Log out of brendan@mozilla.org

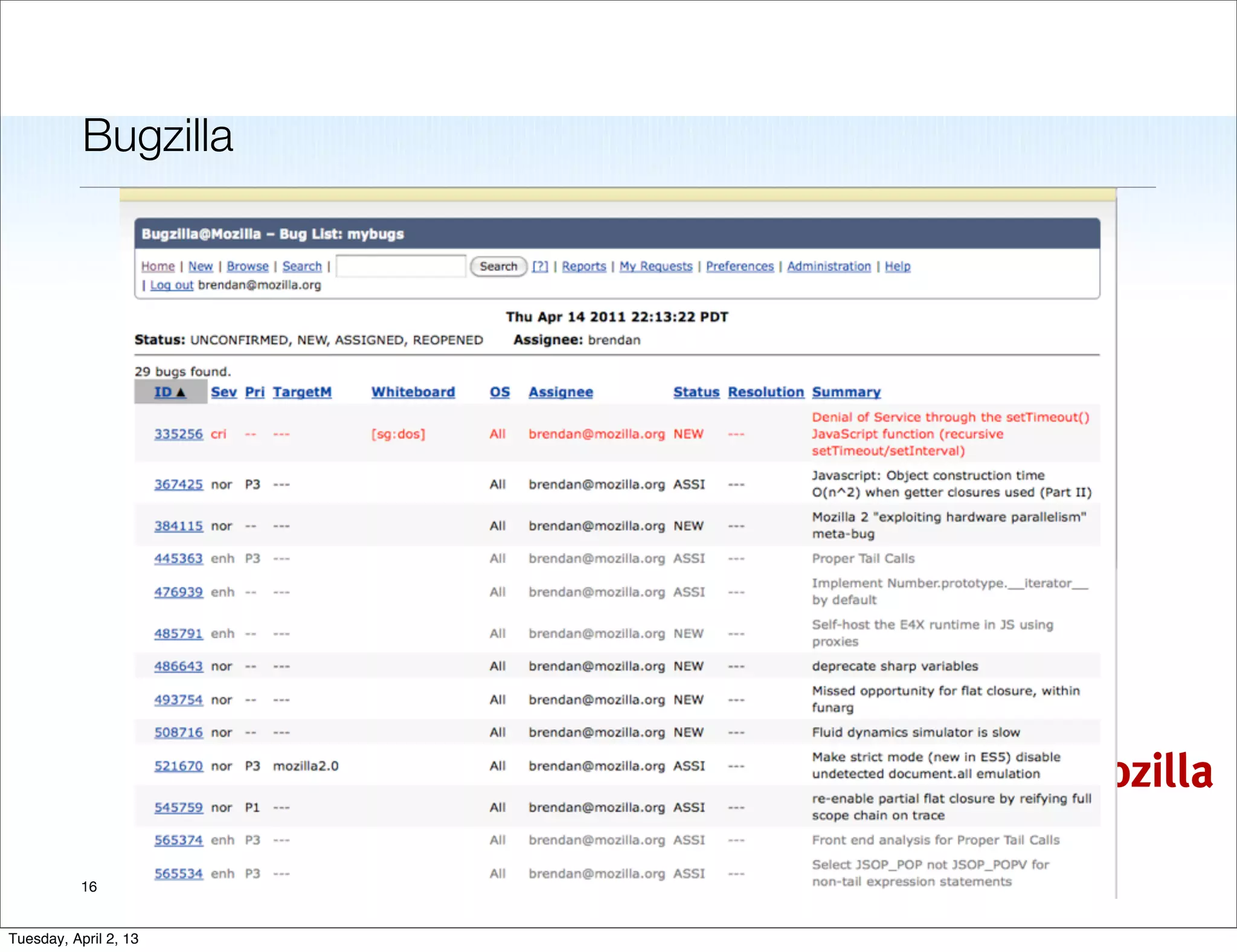tap(172, 285)
